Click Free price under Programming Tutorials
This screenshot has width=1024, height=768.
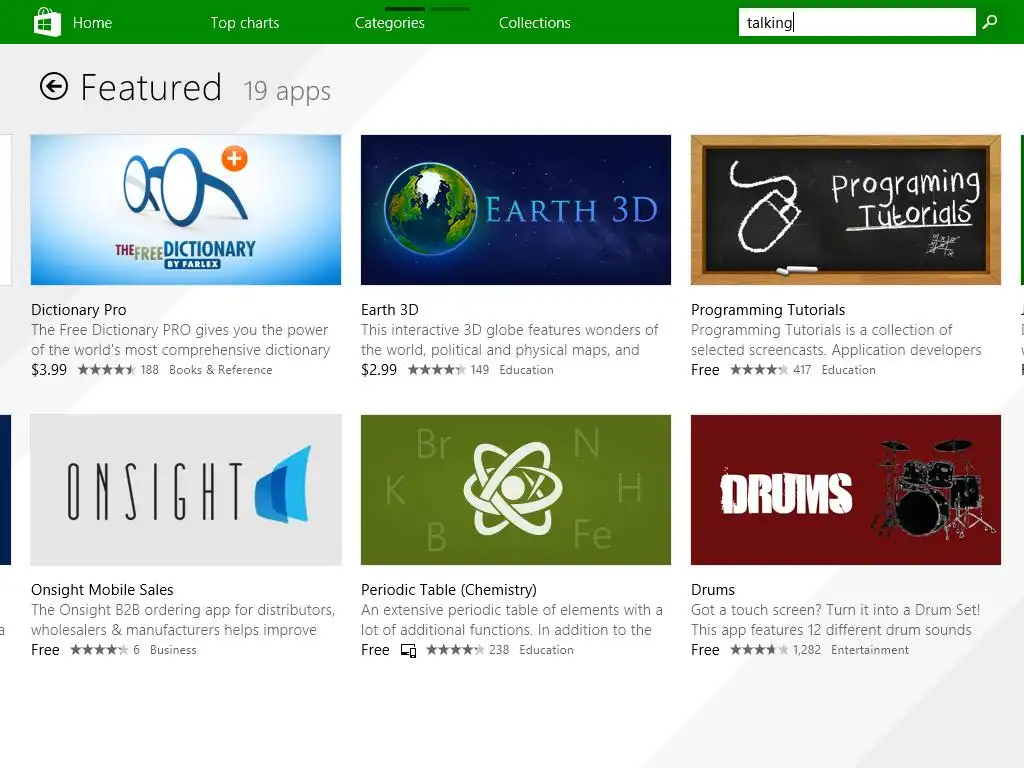coord(705,370)
